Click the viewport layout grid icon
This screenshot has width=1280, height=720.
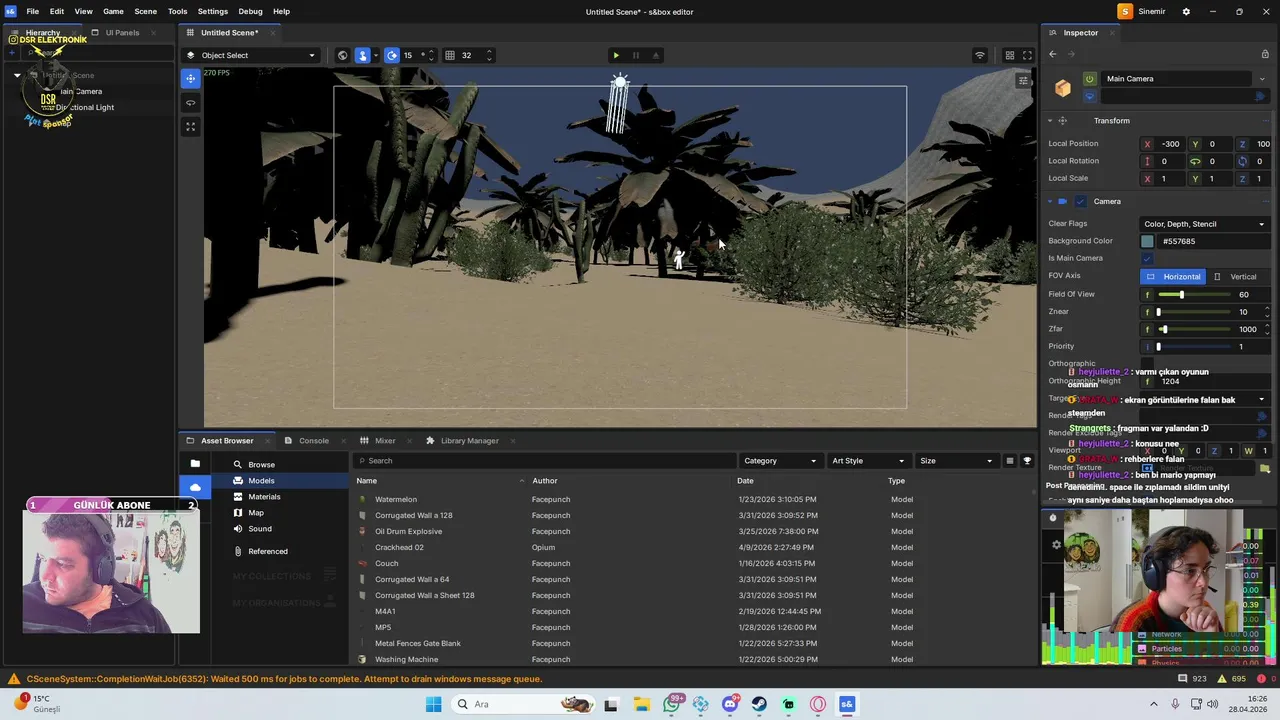1010,55
